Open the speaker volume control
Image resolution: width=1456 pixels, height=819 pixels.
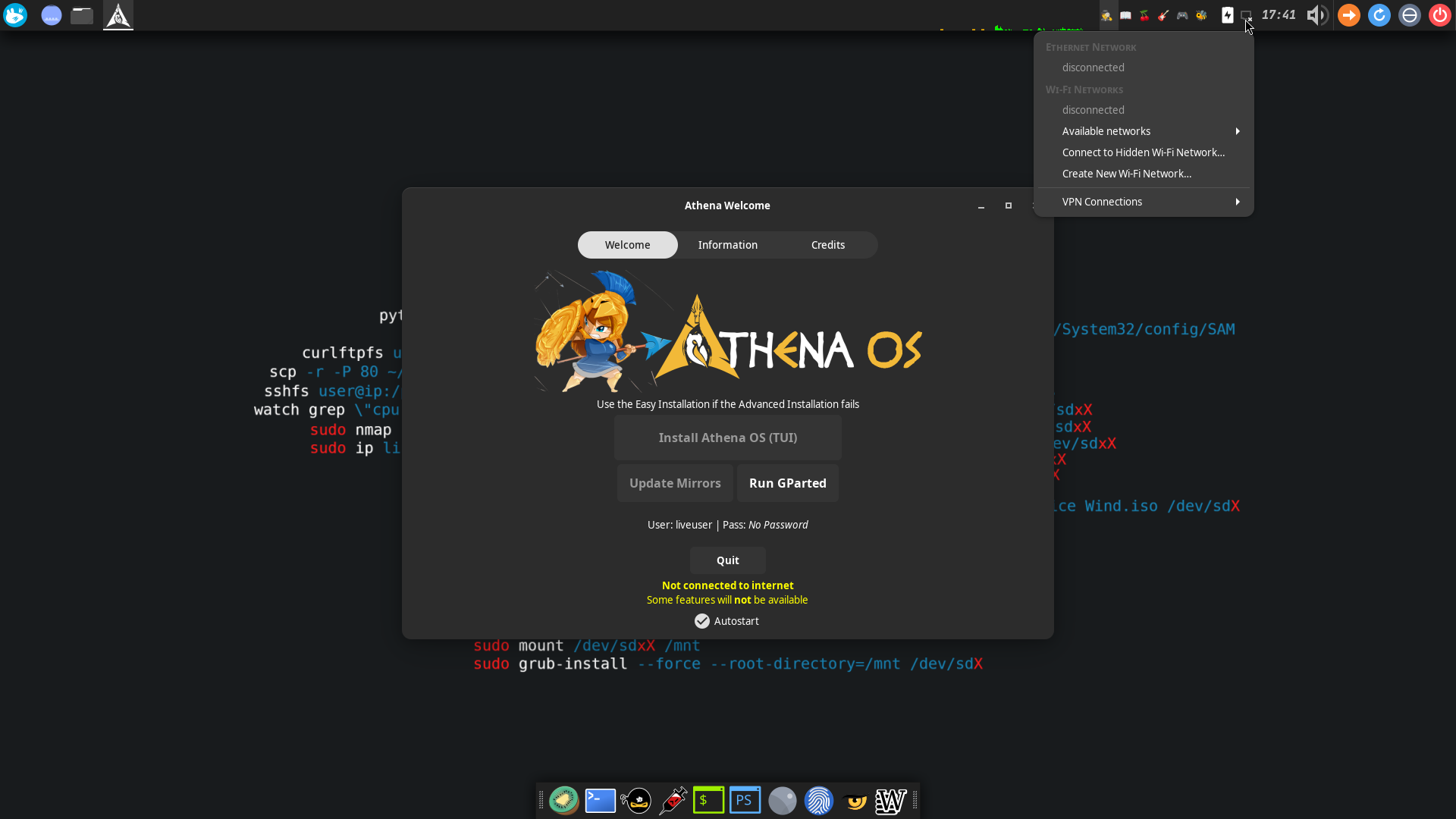(1317, 15)
